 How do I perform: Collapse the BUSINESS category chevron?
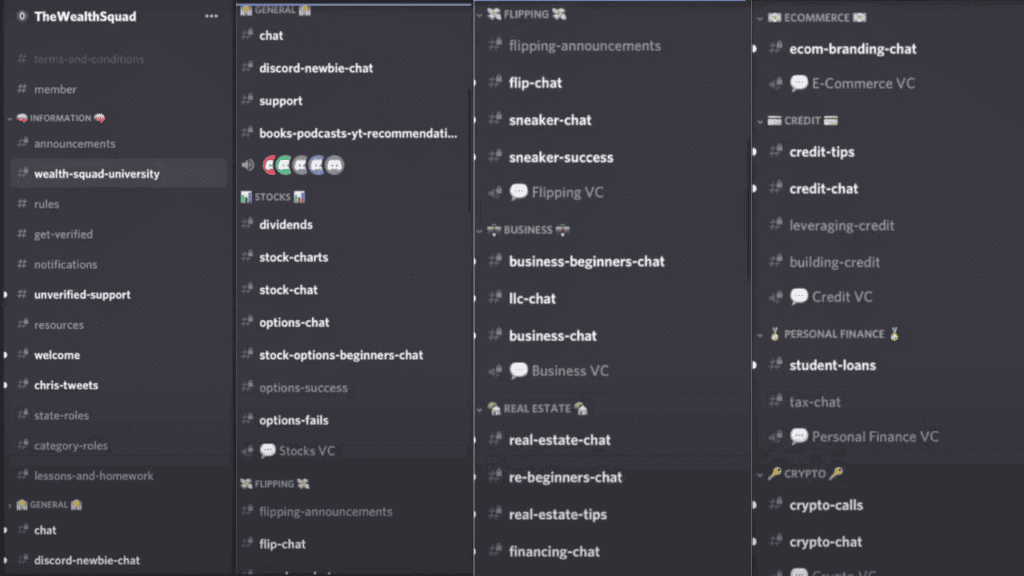click(x=479, y=231)
